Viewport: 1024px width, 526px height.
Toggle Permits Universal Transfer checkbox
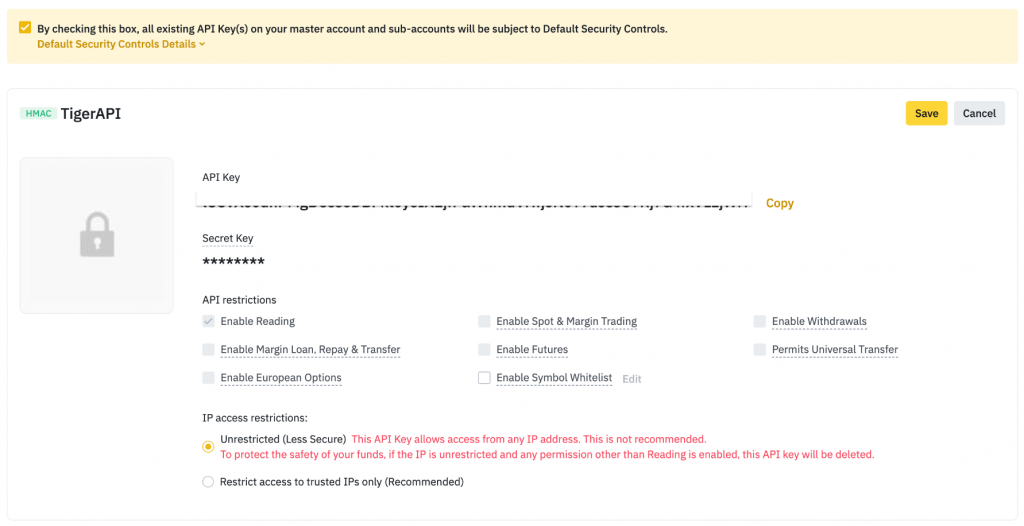[760, 349]
